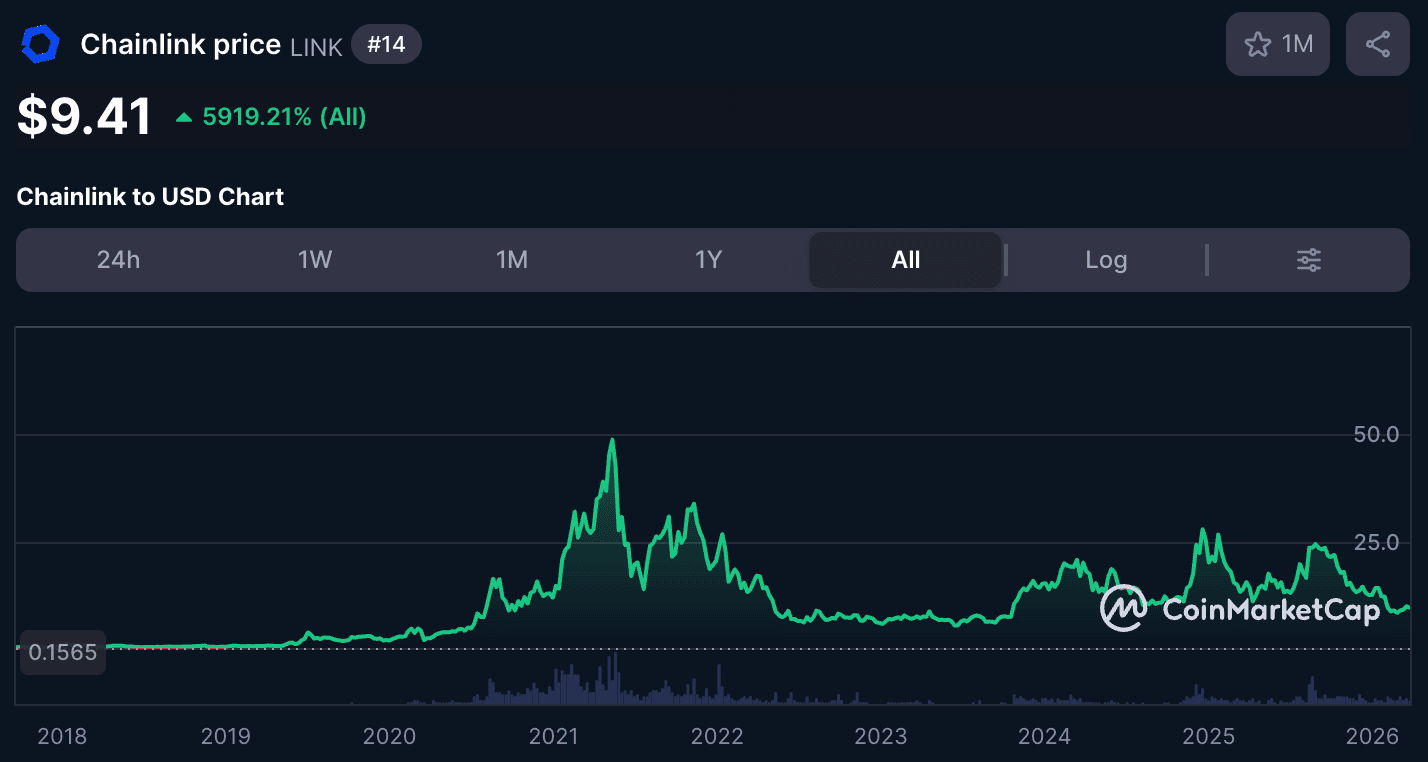Click the 2024 label on time axis
This screenshot has height=762, width=1428.
pos(1044,737)
